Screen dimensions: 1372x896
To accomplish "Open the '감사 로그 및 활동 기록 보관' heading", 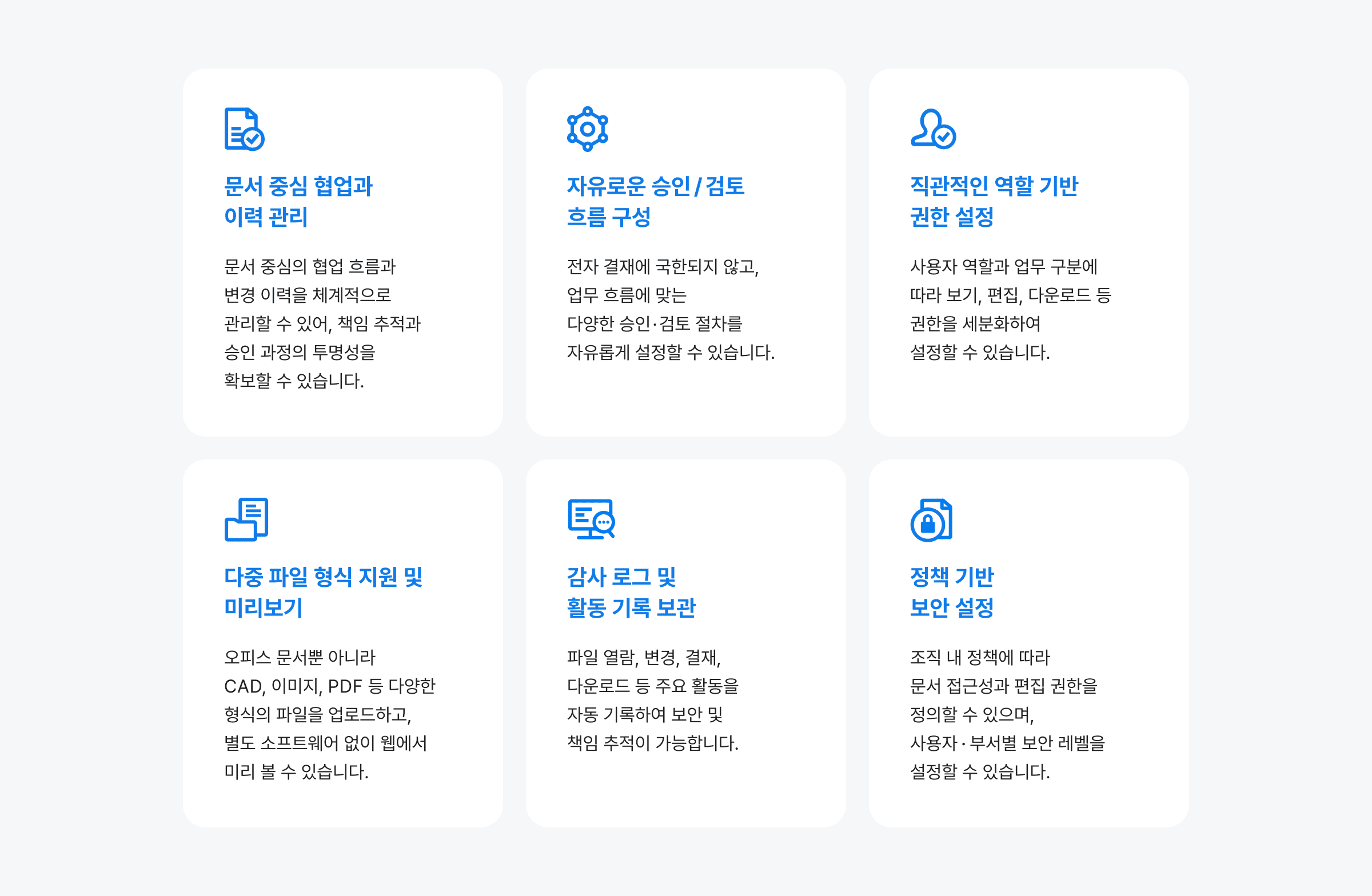I will [x=631, y=592].
